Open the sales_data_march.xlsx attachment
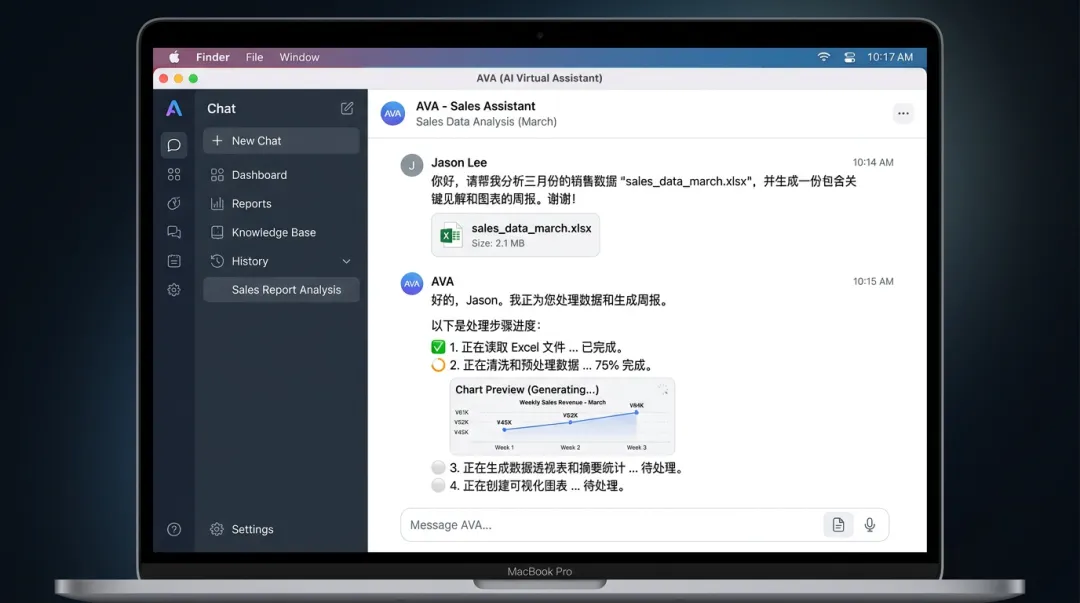 [515, 235]
